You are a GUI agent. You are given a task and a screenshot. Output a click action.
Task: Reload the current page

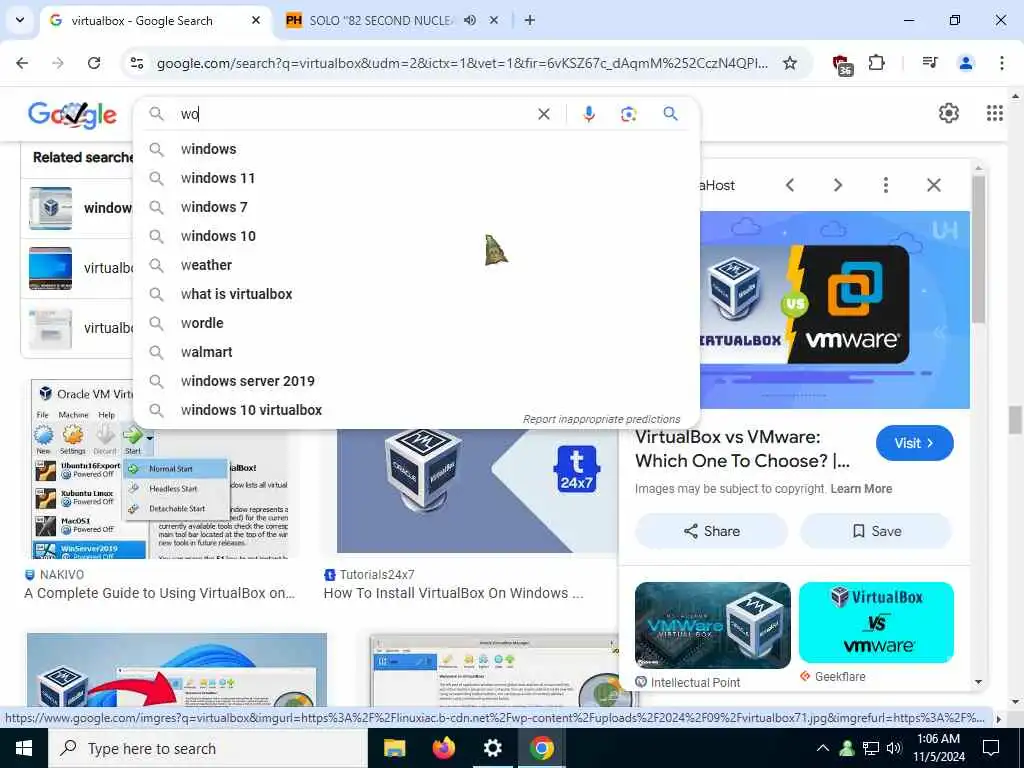click(x=94, y=63)
